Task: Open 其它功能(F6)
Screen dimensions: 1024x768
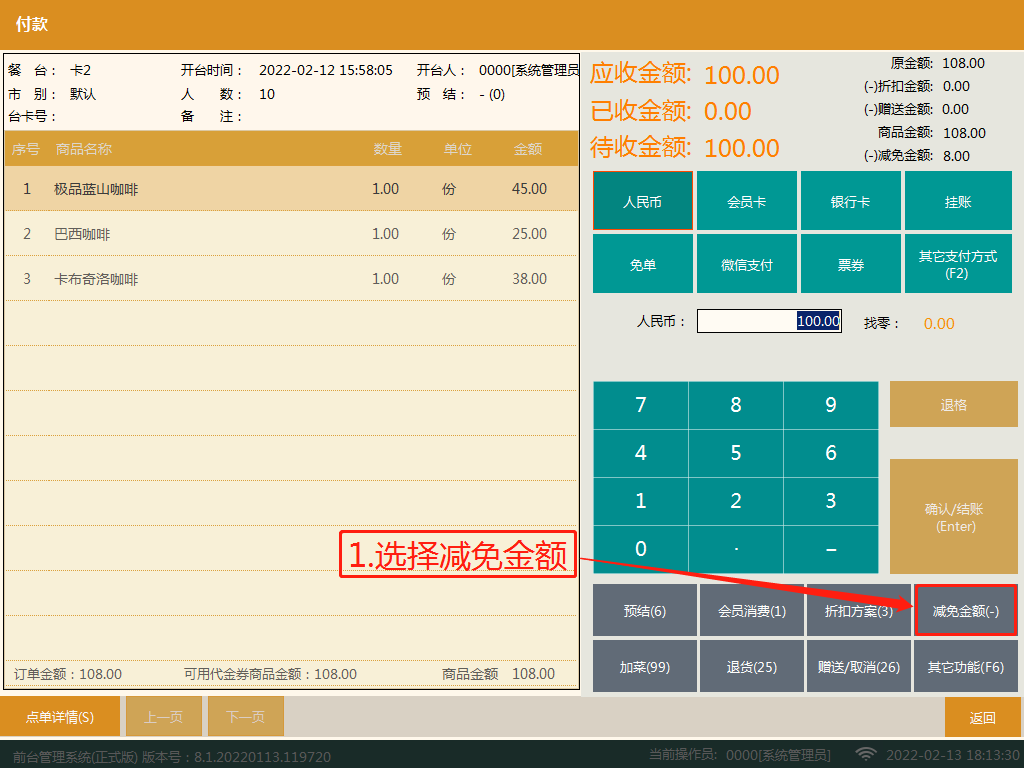Action: 966,666
